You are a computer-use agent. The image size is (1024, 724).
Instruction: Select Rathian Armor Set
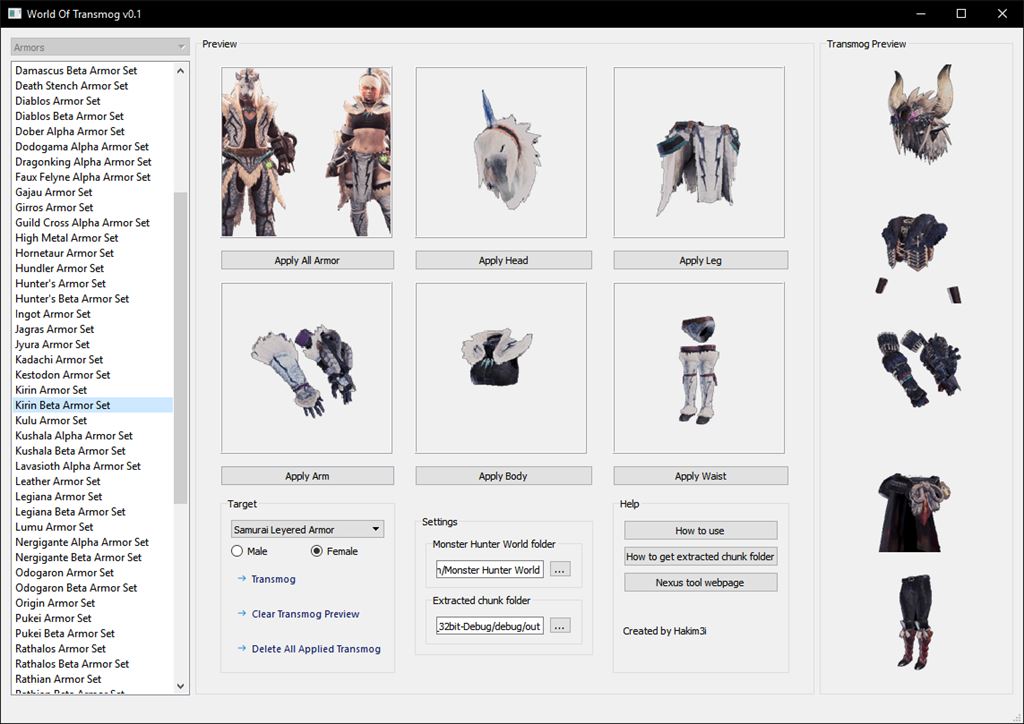click(x=58, y=679)
